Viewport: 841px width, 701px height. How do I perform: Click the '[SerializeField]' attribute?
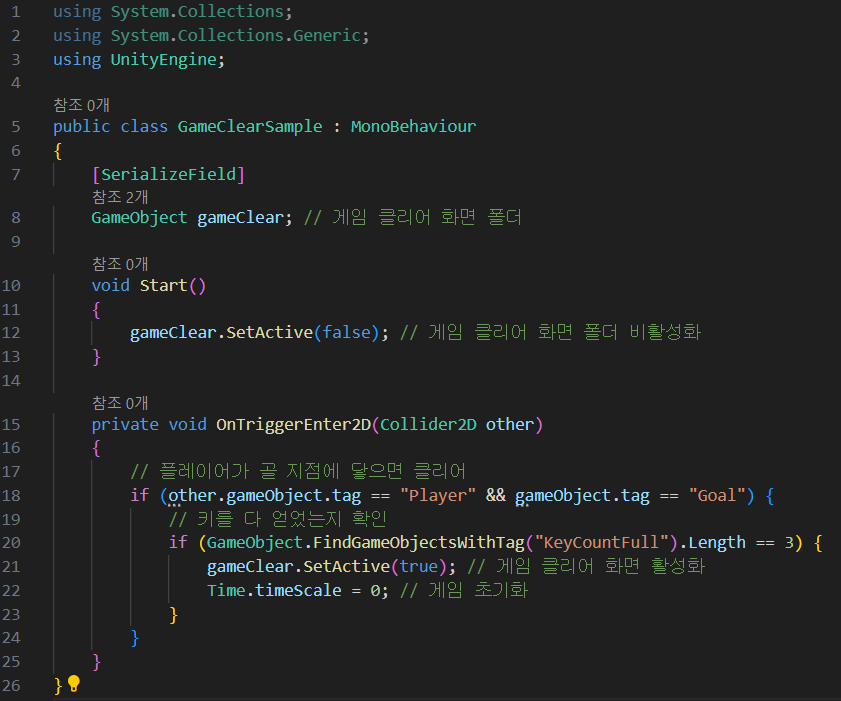click(168, 174)
